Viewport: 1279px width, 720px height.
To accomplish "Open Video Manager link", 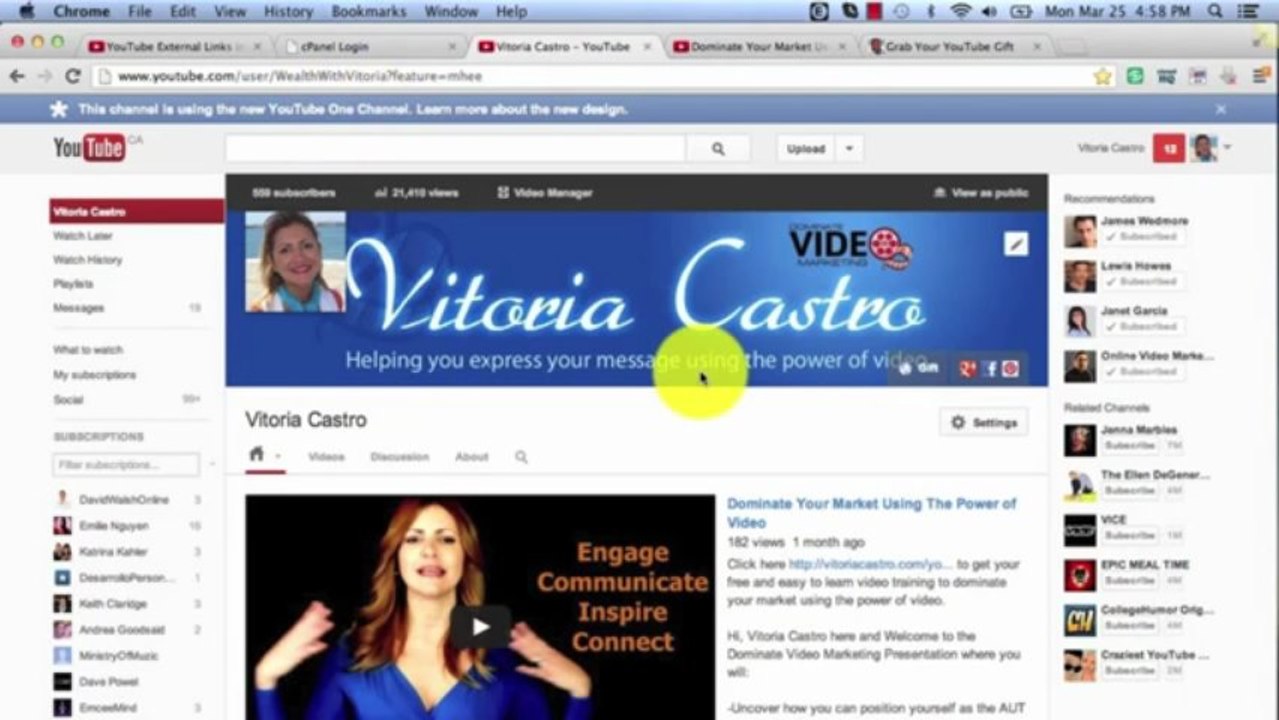I will tap(545, 193).
